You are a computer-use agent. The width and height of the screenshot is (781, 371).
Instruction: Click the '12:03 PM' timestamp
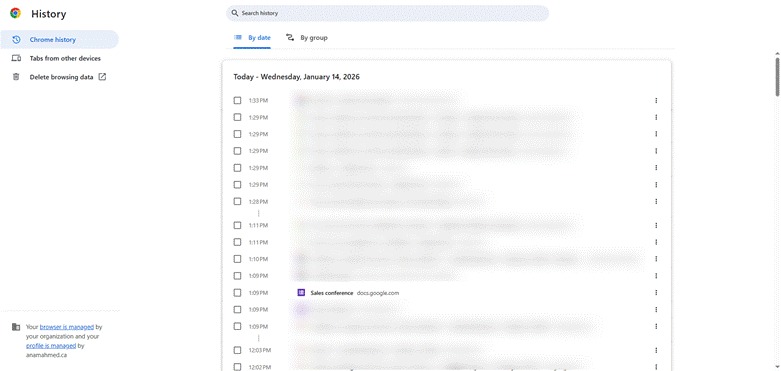[259, 351]
